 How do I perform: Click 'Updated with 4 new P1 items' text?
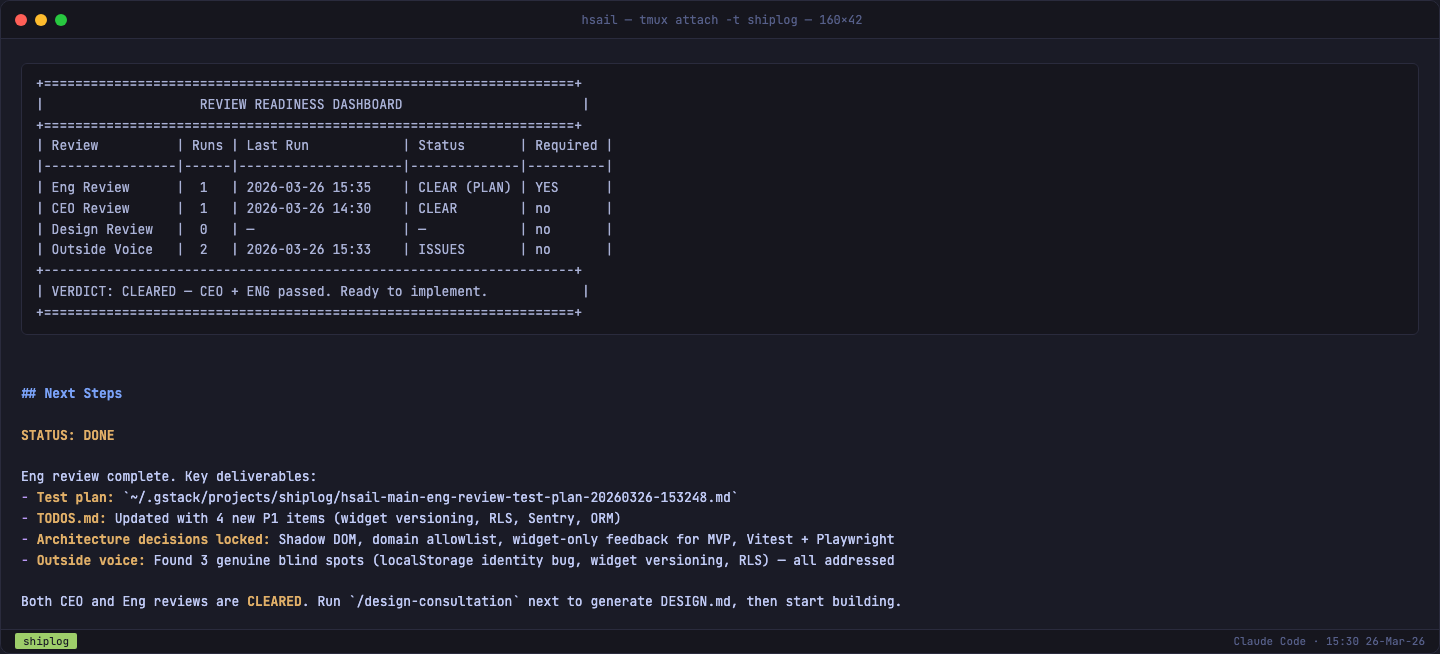(223, 519)
